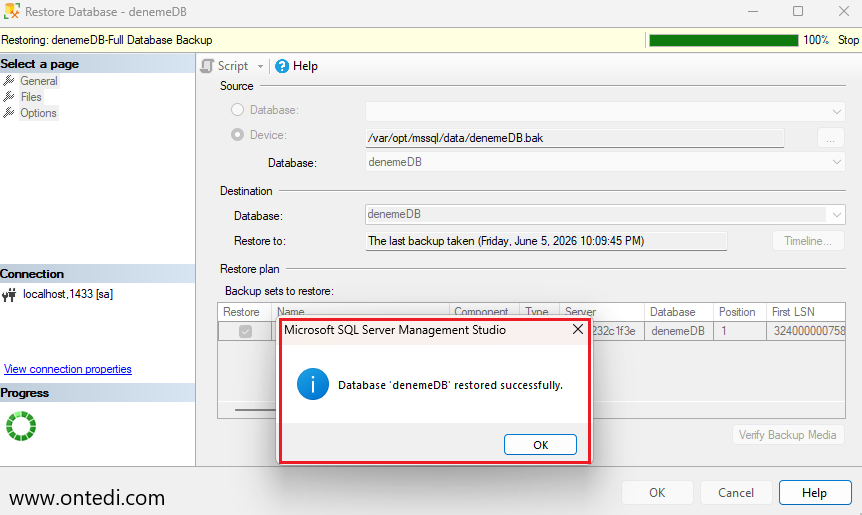
Task: Open the General page
Action: click(x=38, y=81)
